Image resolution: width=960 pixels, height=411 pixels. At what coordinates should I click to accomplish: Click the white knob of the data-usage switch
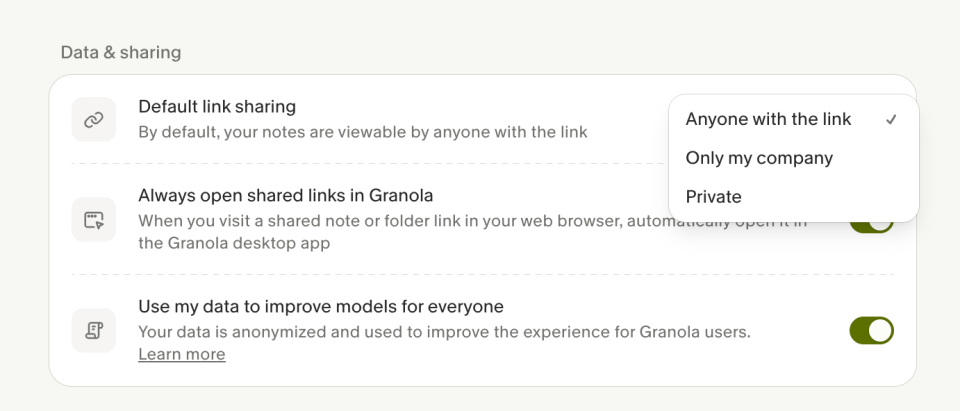click(880, 331)
